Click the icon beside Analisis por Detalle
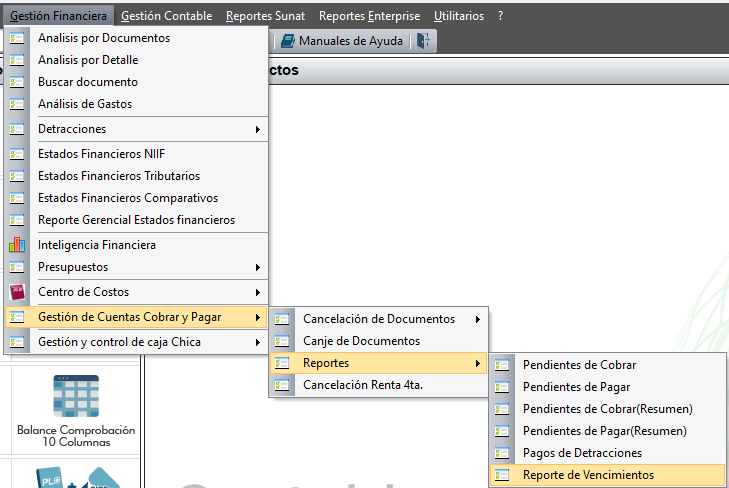This screenshot has height=488, width=729. (x=17, y=60)
